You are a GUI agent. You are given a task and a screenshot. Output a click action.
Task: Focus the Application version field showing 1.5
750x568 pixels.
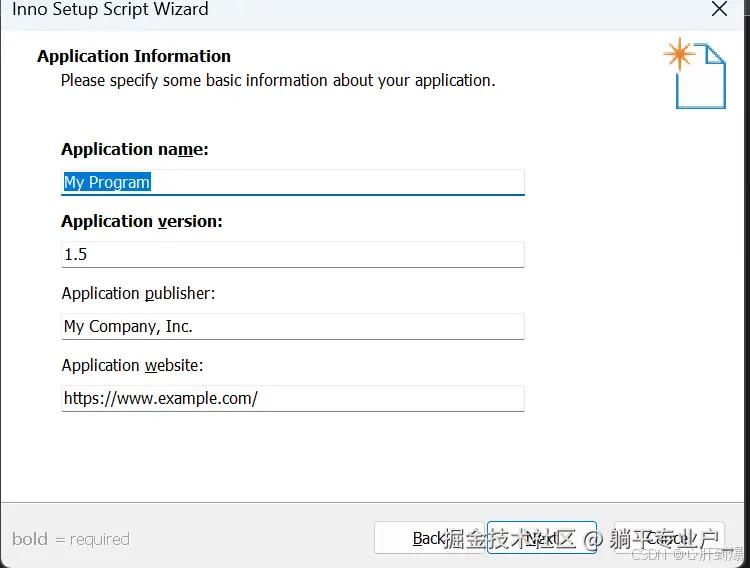293,255
